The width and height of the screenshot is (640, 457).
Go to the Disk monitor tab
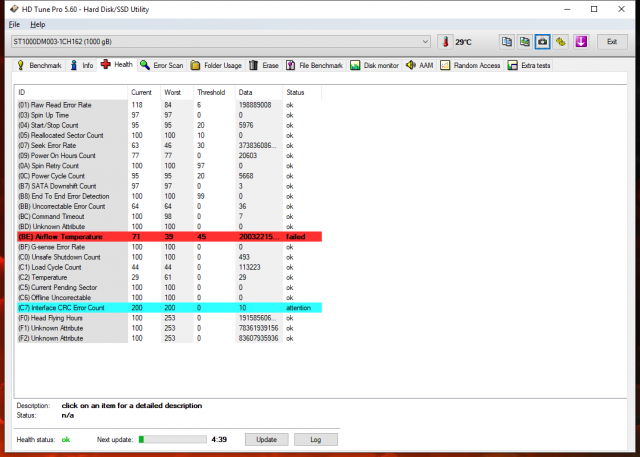click(x=375, y=65)
